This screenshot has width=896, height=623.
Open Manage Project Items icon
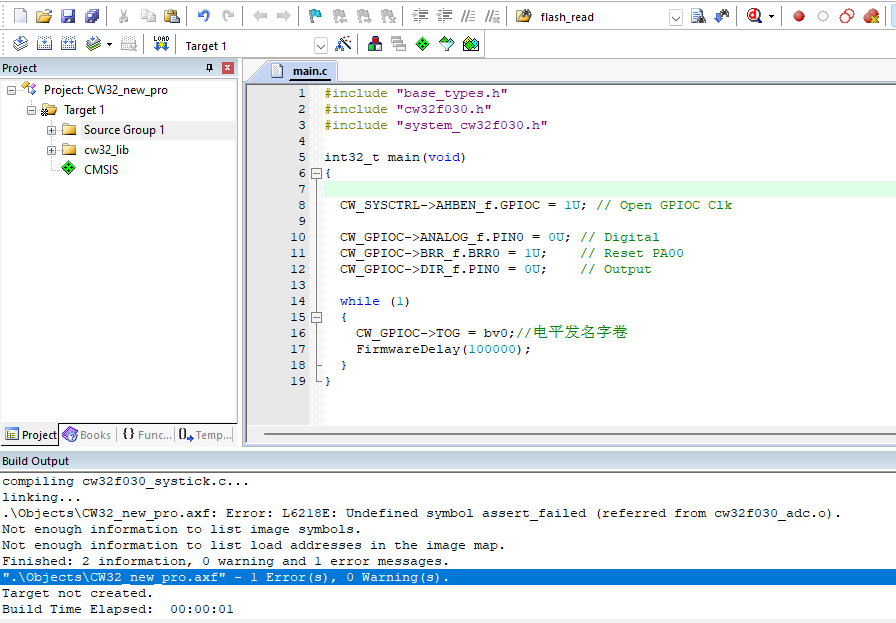375,44
